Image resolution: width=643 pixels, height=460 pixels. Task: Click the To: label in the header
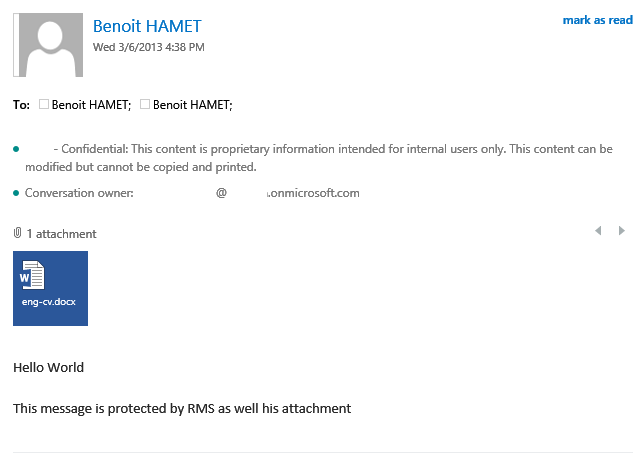21,104
